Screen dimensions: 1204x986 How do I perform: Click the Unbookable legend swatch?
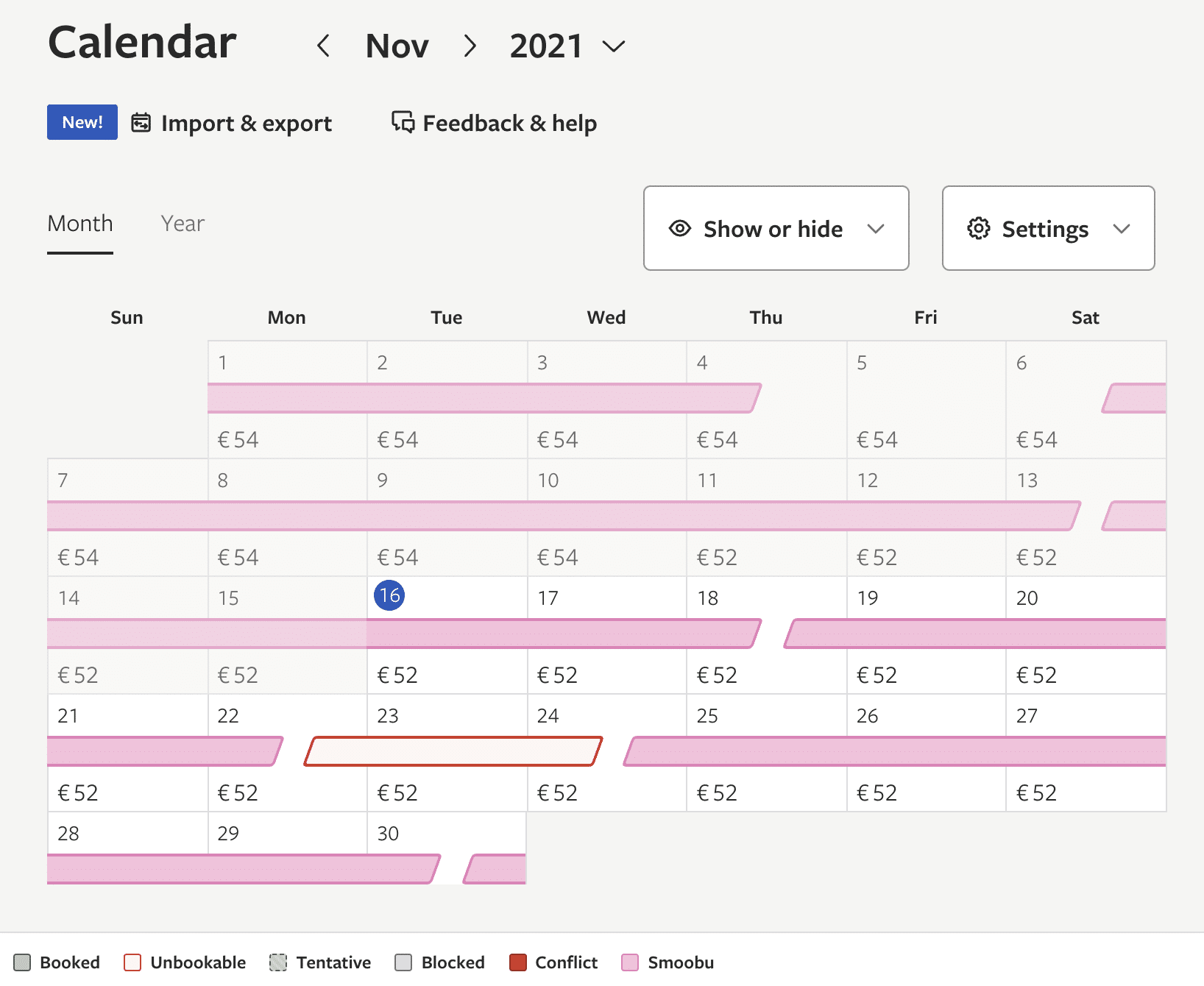pos(132,962)
